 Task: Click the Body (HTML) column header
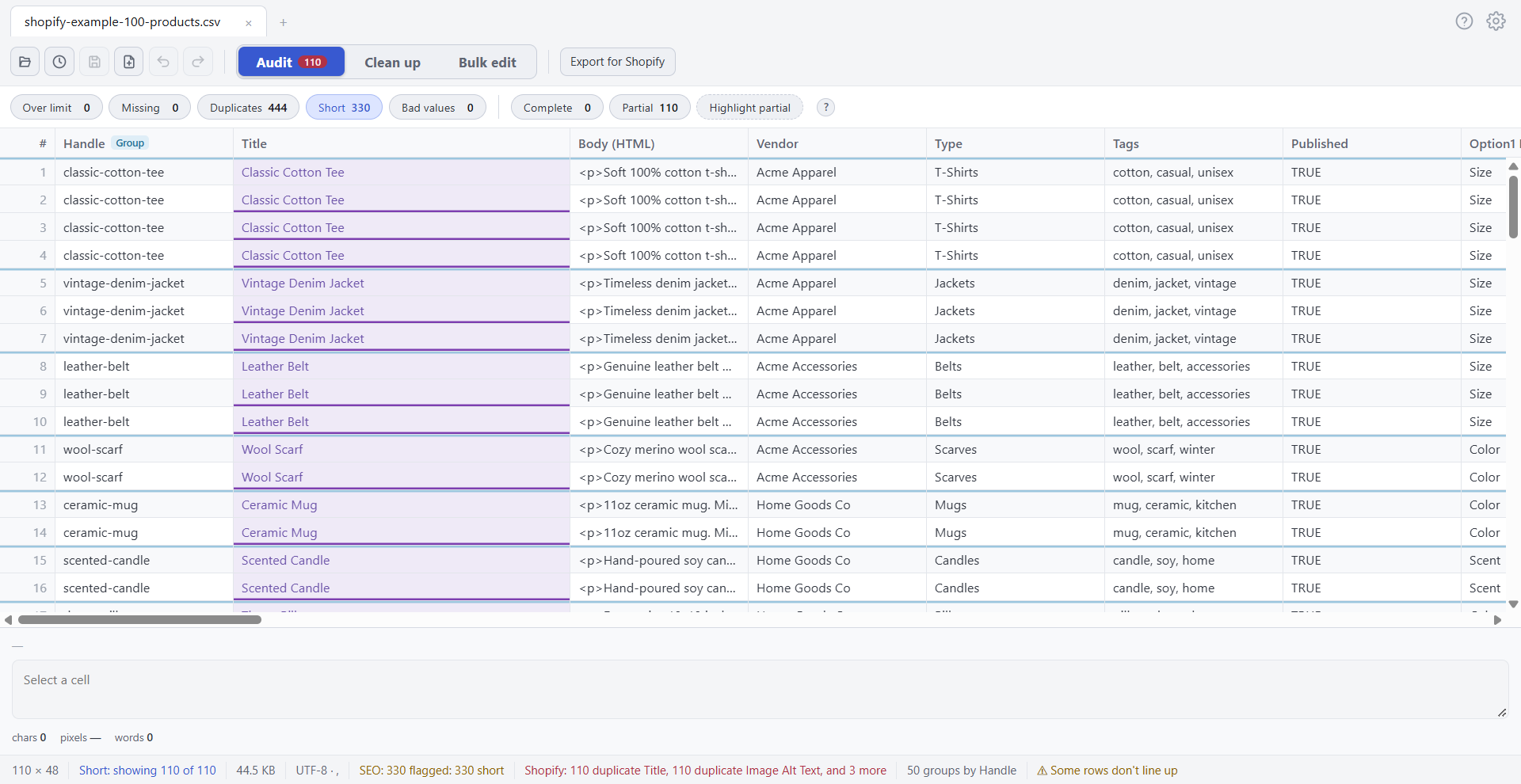pyautogui.click(x=658, y=143)
